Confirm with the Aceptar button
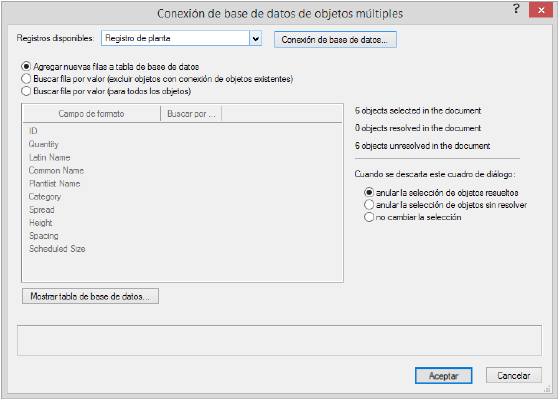The height and width of the screenshot is (400, 560). click(444, 376)
